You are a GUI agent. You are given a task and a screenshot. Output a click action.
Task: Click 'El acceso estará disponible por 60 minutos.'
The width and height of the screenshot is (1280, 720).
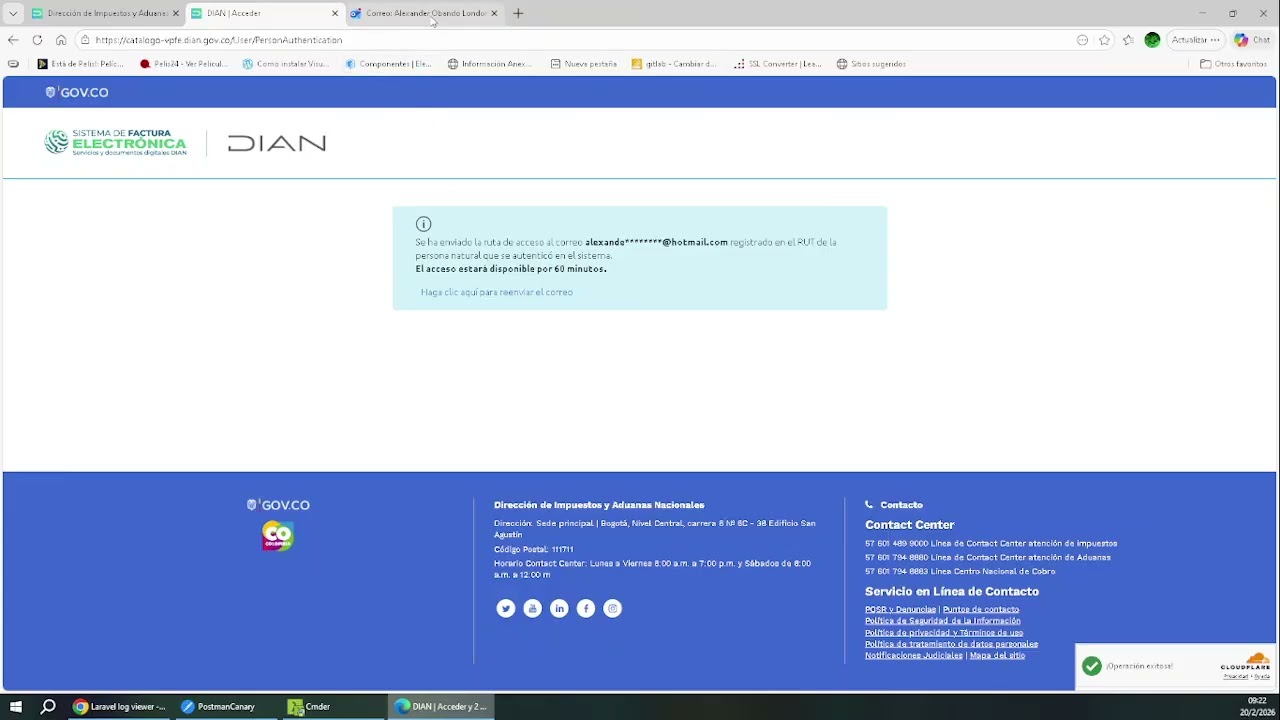(x=511, y=269)
